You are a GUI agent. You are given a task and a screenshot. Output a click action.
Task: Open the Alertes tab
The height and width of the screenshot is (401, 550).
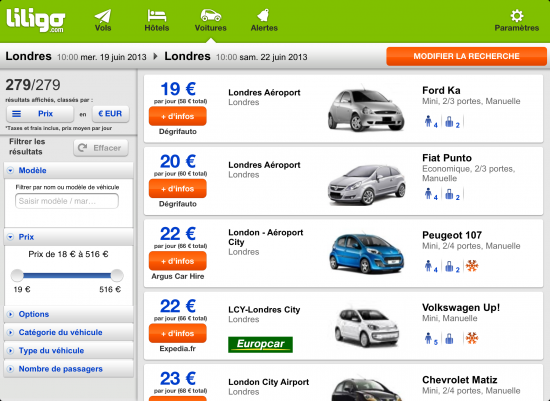[x=264, y=21]
